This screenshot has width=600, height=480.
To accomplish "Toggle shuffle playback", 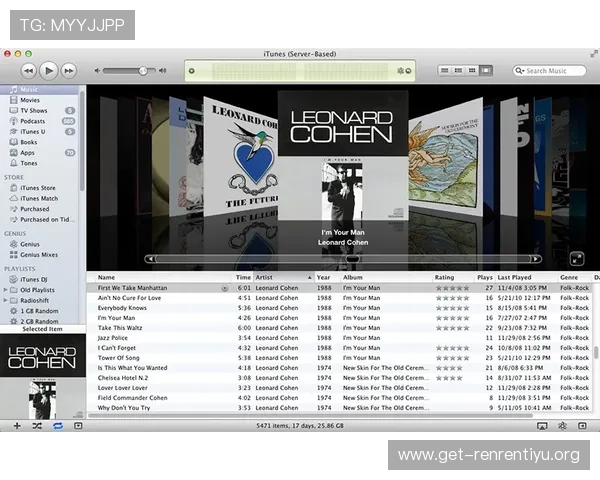I will pos(37,426).
